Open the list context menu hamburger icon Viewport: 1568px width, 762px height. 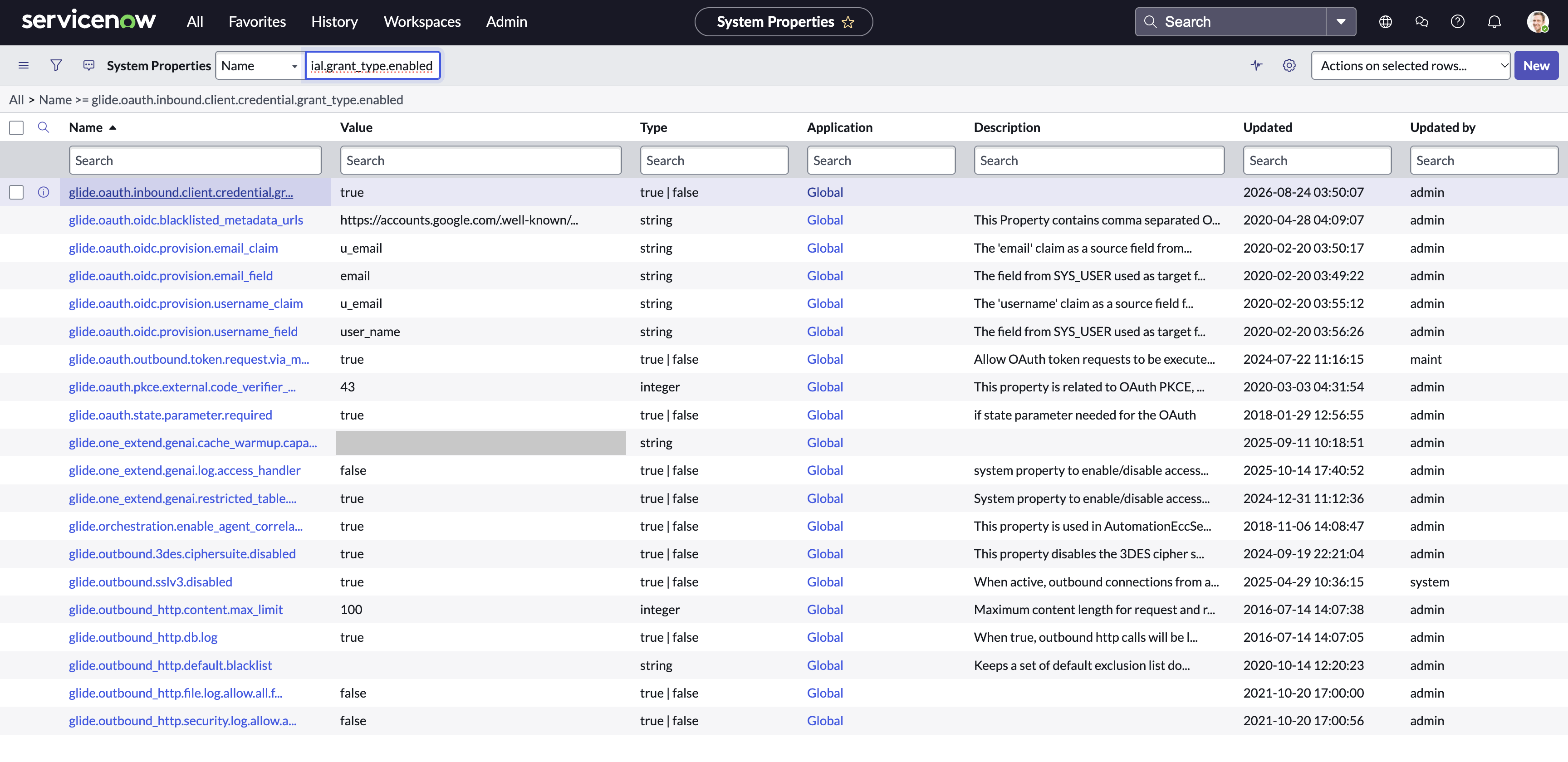(24, 65)
